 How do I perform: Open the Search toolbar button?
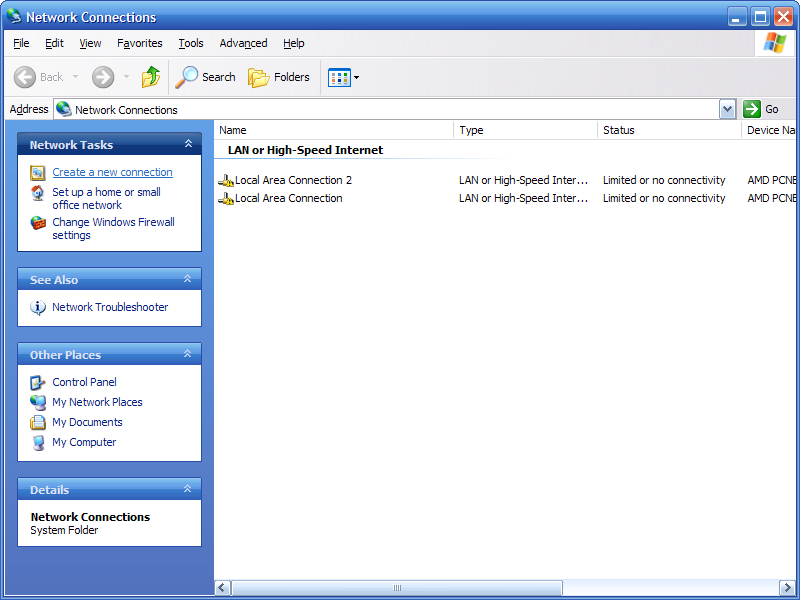point(206,77)
